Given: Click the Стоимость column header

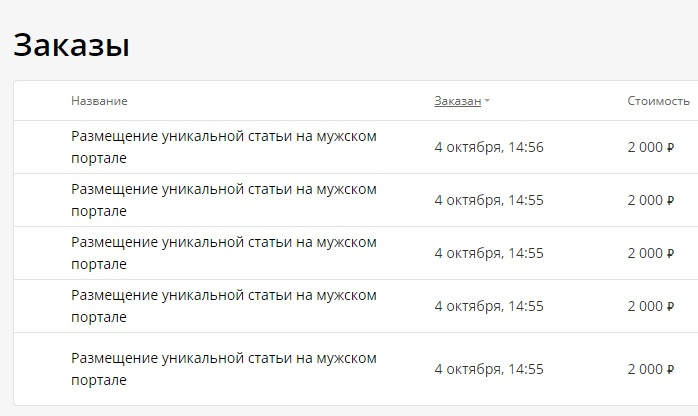Looking at the screenshot, I should 658,101.
